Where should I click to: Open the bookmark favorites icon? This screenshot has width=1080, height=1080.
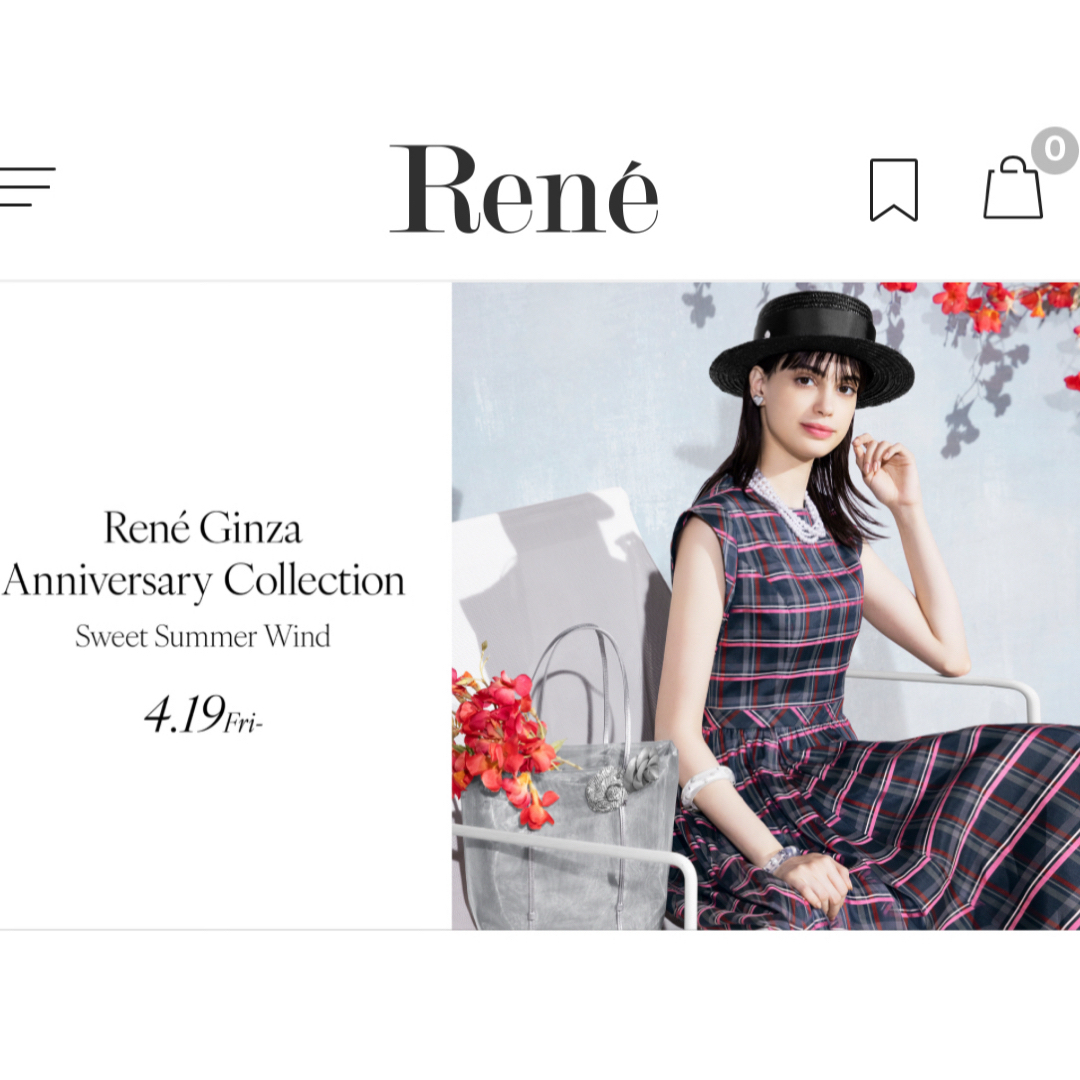point(894,190)
